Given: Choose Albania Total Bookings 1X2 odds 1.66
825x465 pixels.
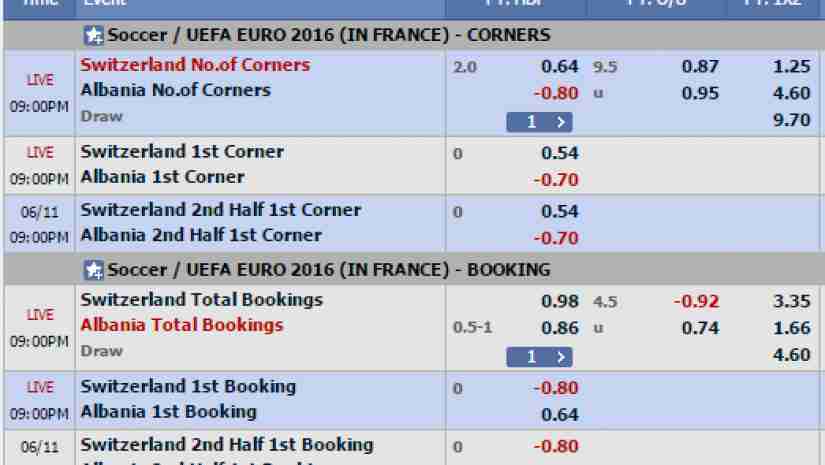Looking at the screenshot, I should [791, 329].
